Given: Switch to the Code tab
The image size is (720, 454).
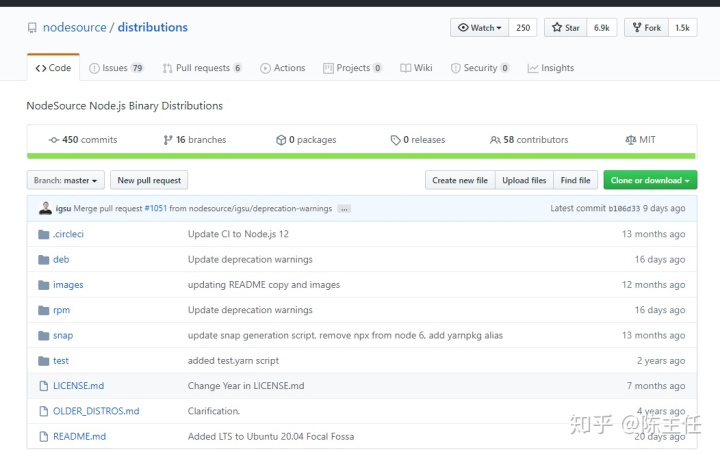Looking at the screenshot, I should pos(53,68).
